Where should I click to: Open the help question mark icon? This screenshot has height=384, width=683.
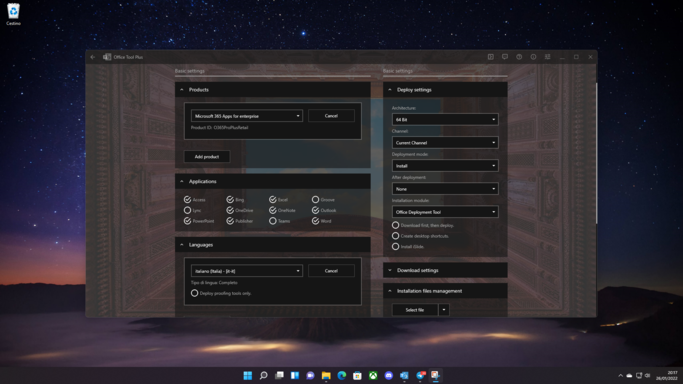(519, 57)
